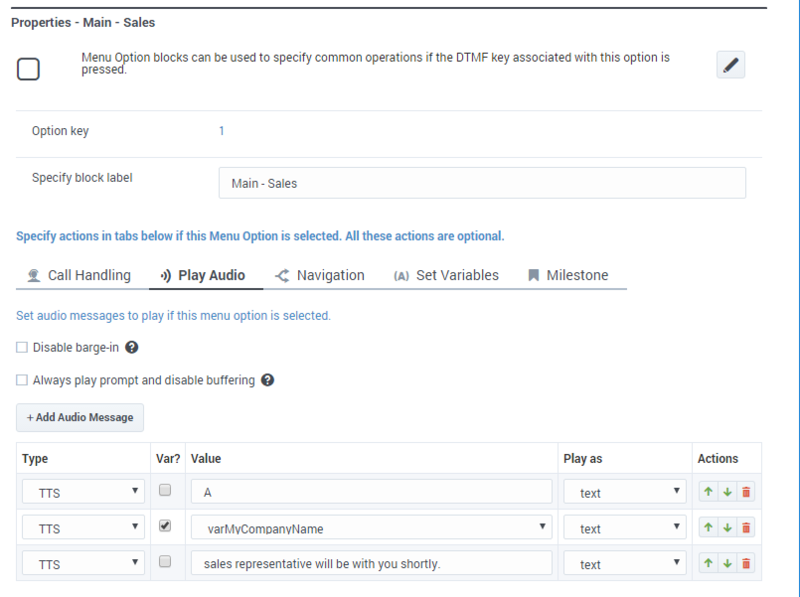Open Play as dropdown in last row

[x=625, y=564]
